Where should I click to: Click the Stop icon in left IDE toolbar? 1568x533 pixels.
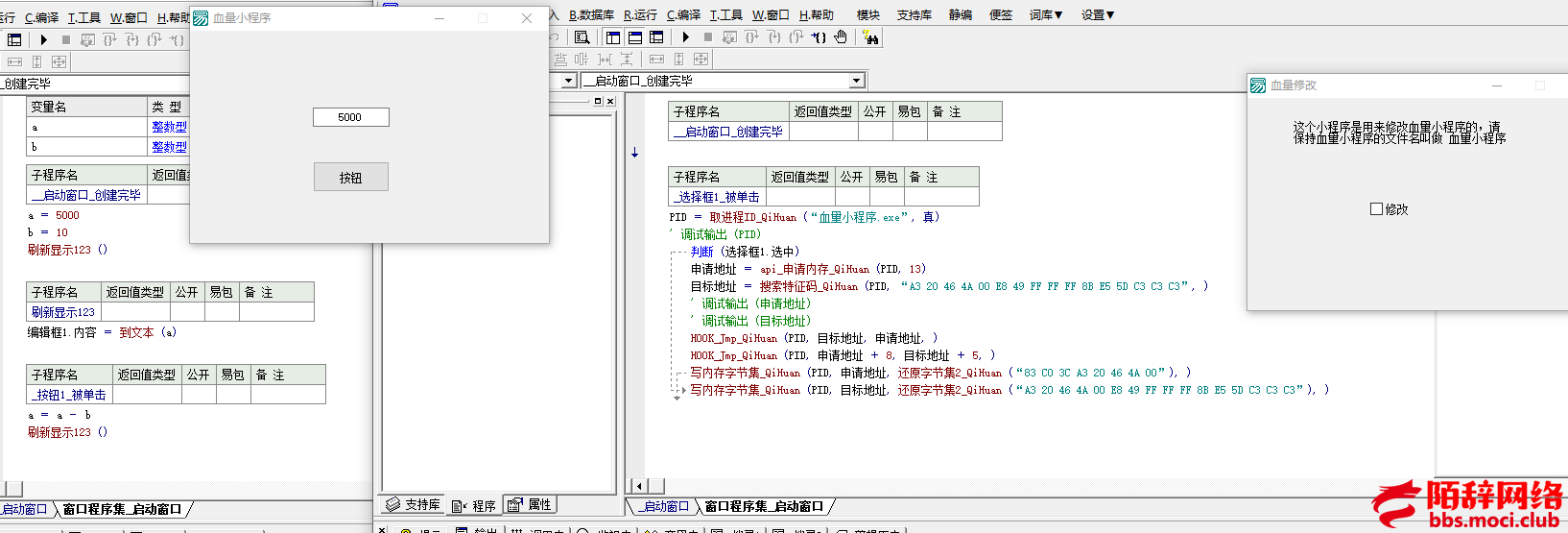[x=66, y=39]
